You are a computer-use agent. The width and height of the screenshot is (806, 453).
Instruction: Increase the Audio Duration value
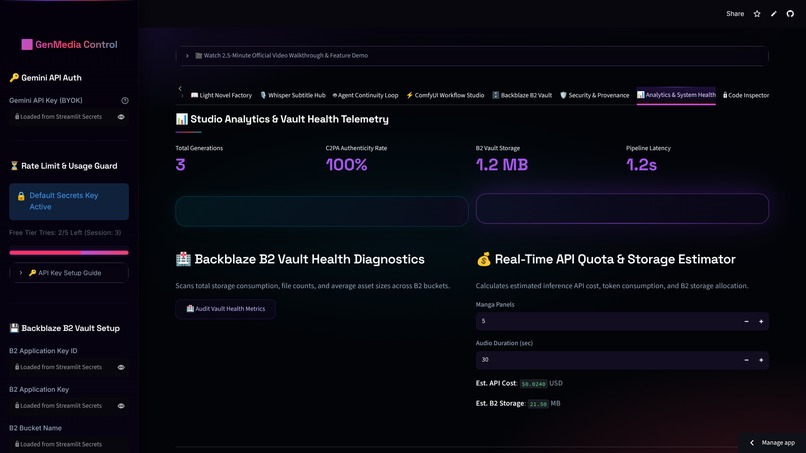[x=761, y=360]
